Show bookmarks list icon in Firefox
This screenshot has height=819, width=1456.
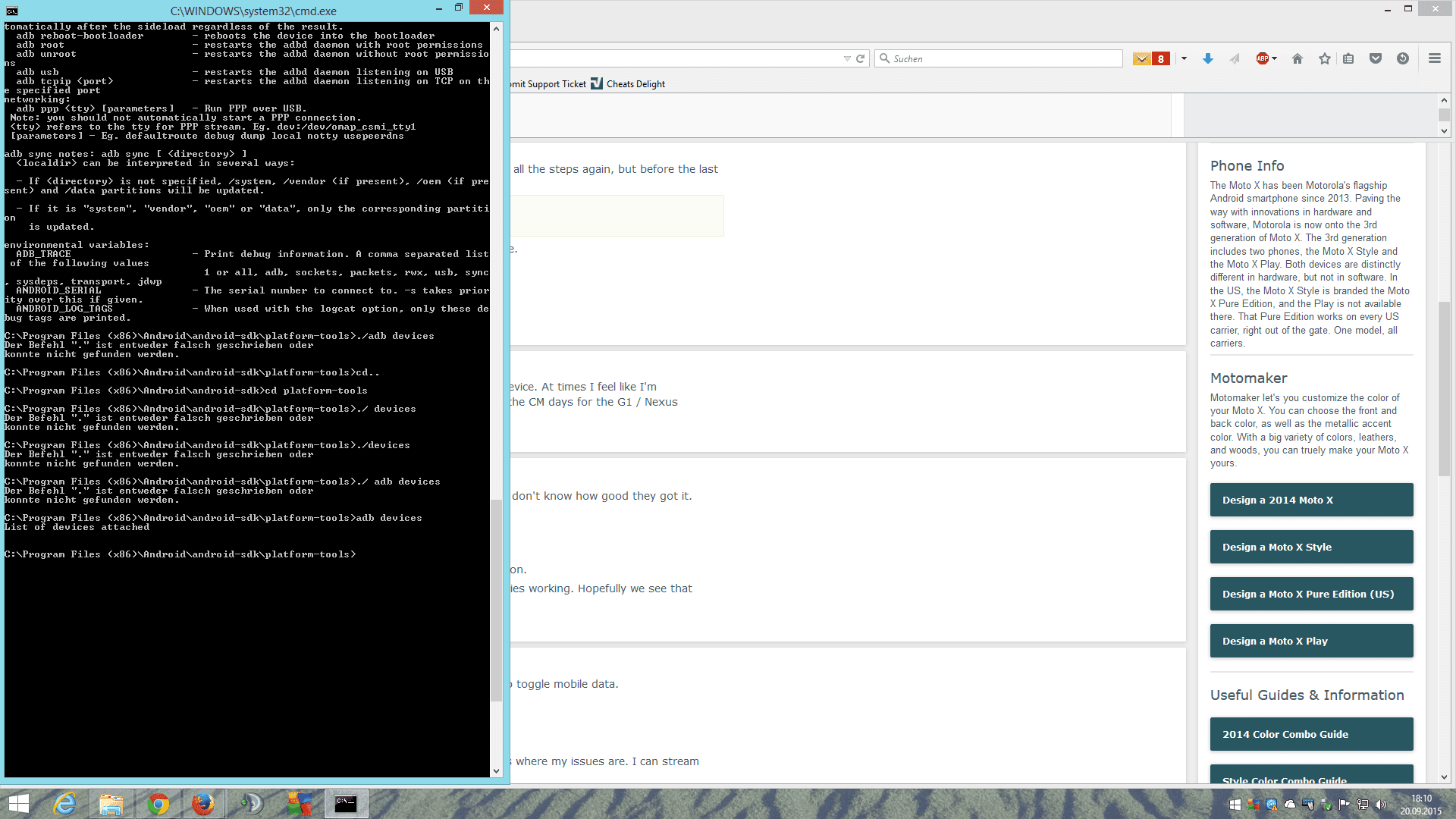pos(1348,58)
